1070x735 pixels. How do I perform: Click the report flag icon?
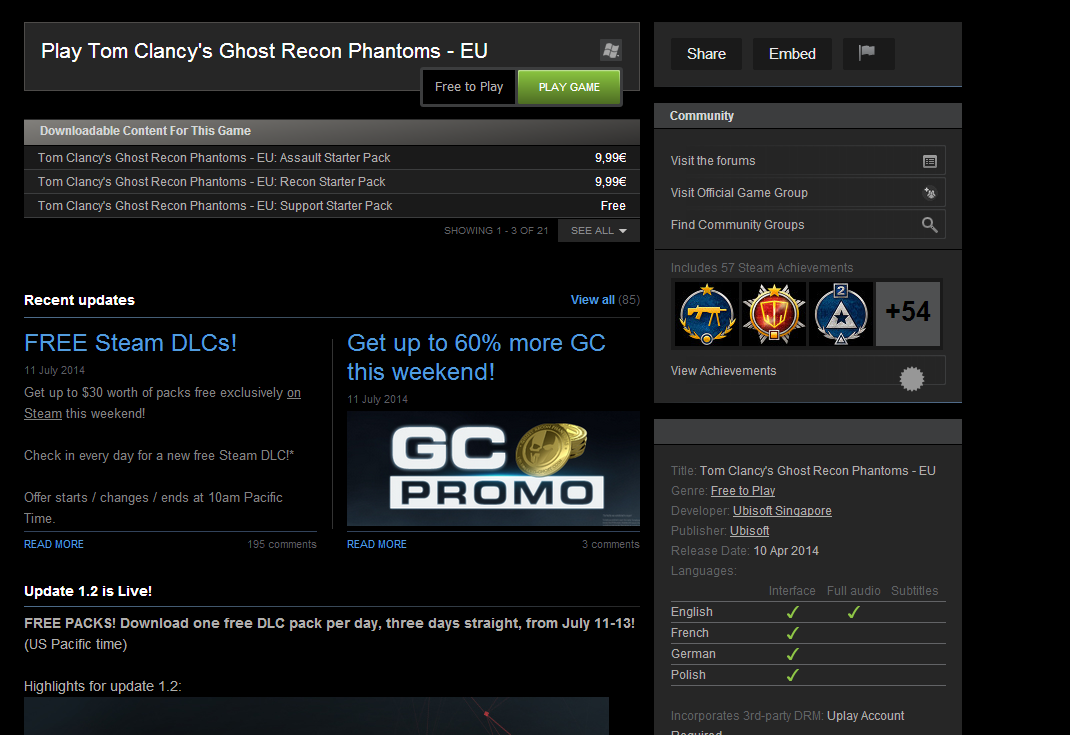867,53
